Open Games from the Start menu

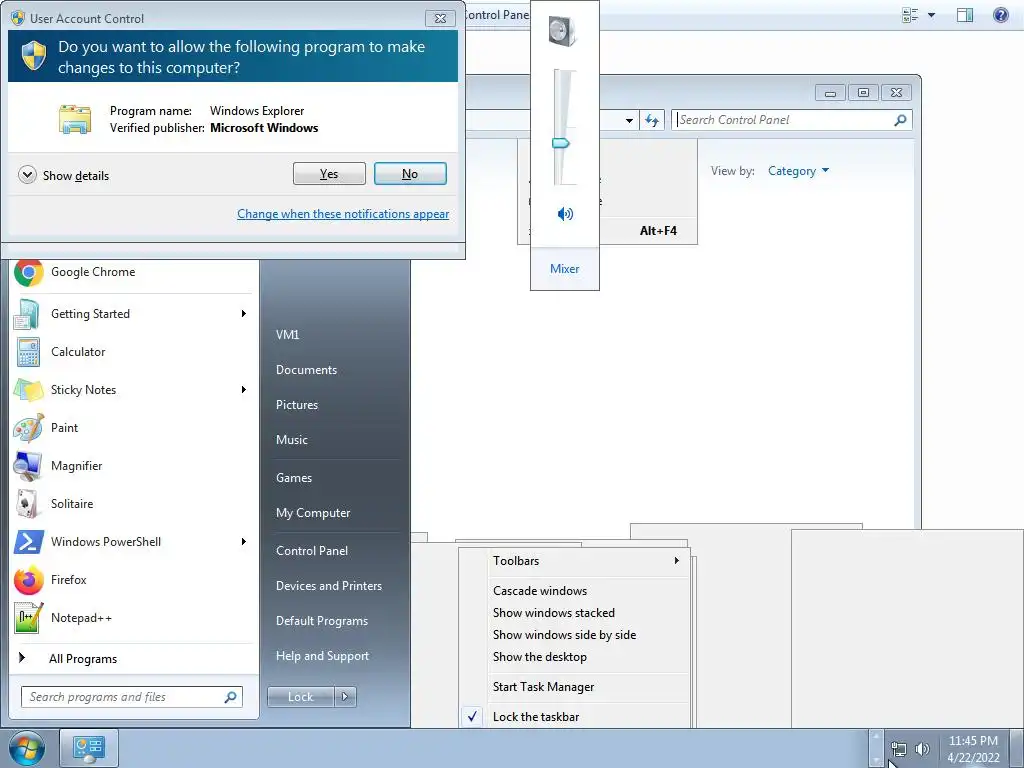click(294, 477)
